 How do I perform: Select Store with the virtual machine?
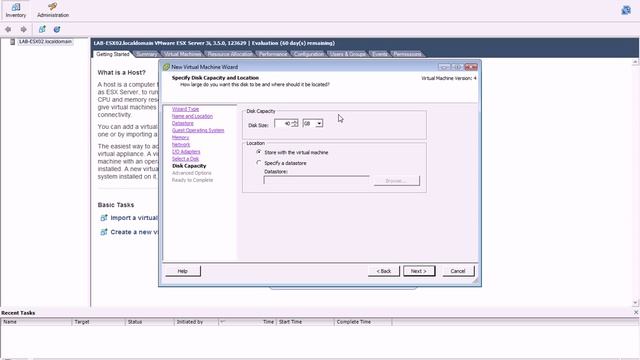tap(259, 152)
